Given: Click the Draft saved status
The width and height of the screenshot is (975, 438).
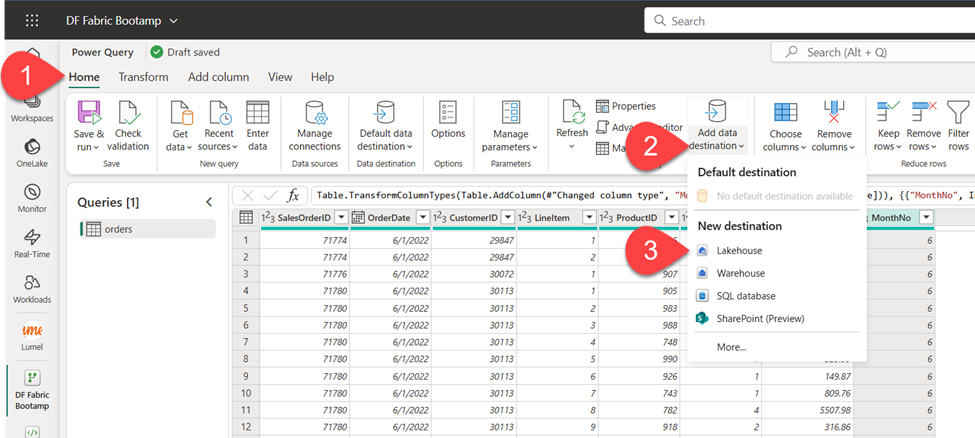Looking at the screenshot, I should pyautogui.click(x=185, y=52).
